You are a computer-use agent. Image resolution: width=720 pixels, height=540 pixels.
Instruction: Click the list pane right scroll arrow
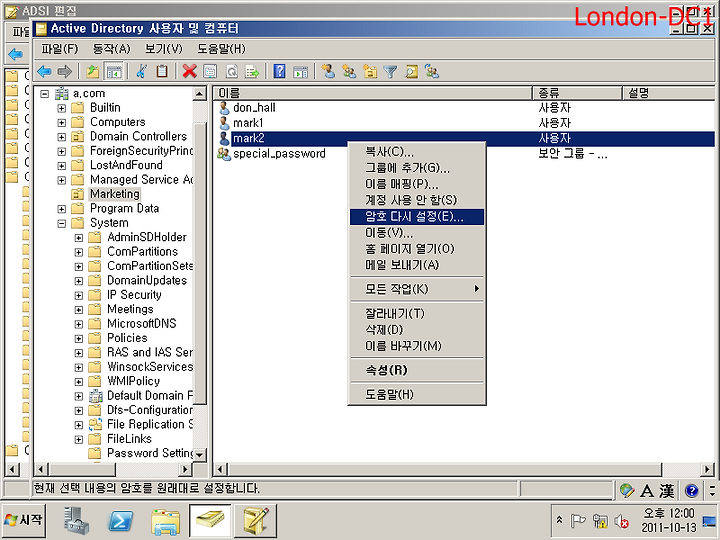point(708,469)
